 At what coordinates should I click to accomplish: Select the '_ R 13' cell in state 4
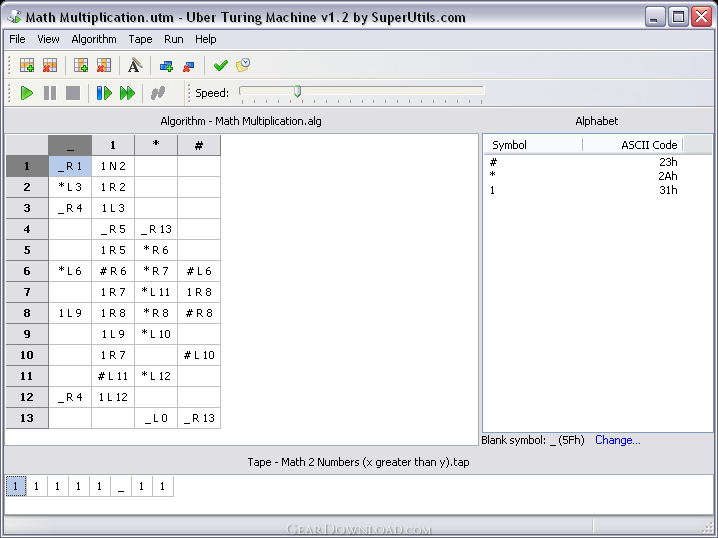point(156,229)
